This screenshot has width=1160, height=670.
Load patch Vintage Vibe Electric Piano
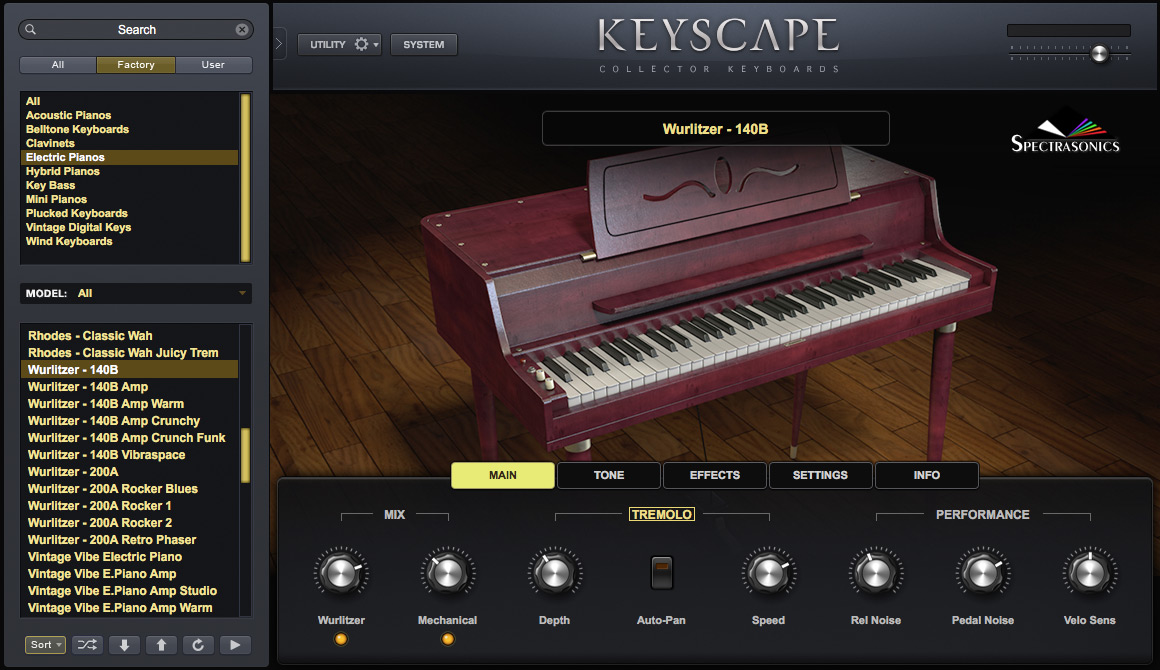coord(129,557)
